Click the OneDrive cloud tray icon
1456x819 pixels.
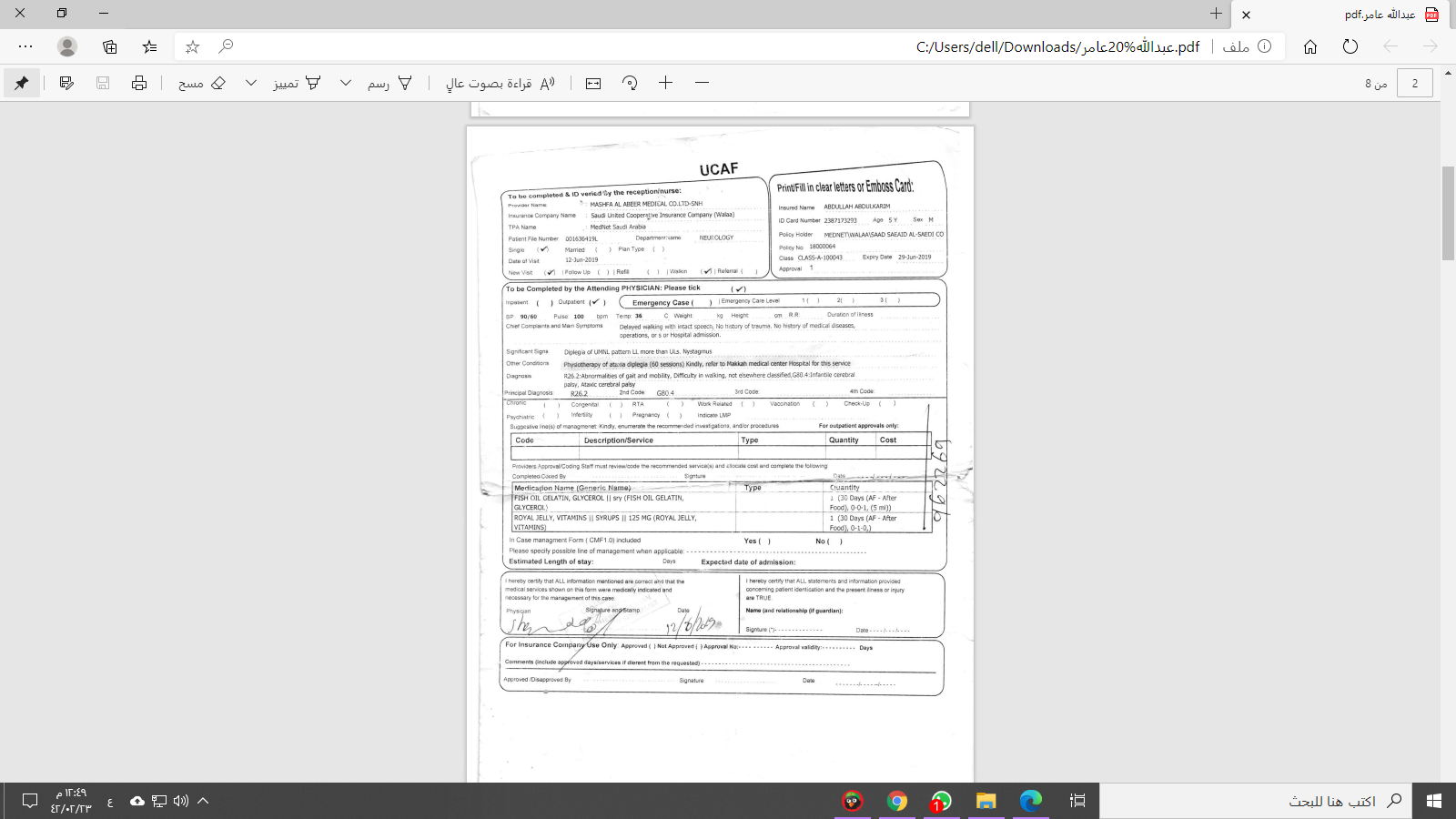[x=137, y=801]
